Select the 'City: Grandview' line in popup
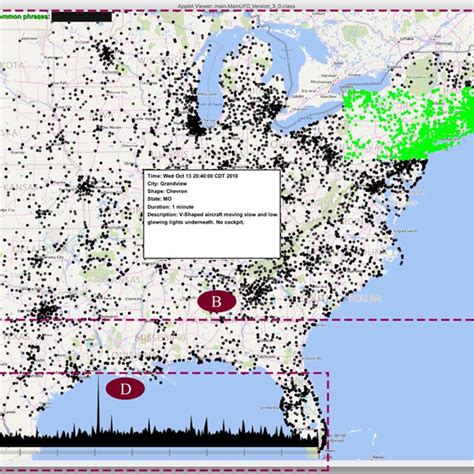This screenshot has width=474, height=474. (x=167, y=184)
